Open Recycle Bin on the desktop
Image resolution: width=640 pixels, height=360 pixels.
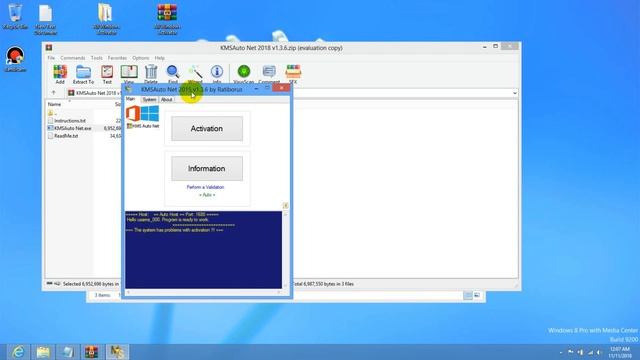click(x=16, y=17)
